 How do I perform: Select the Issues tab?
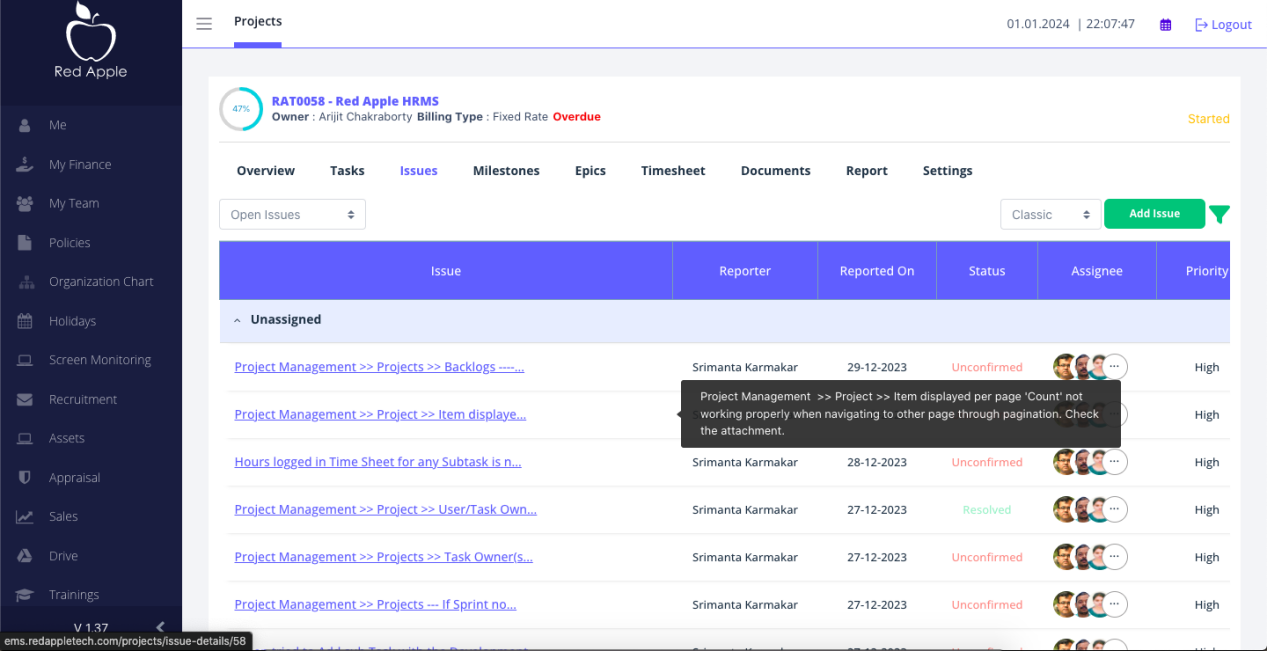(418, 171)
